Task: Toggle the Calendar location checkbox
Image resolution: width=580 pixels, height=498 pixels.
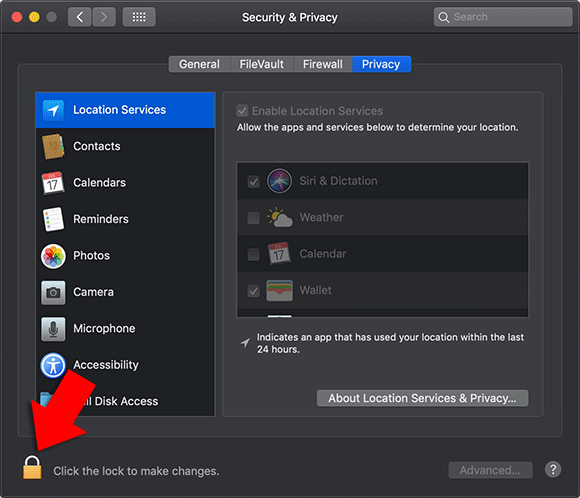Action: [253, 254]
